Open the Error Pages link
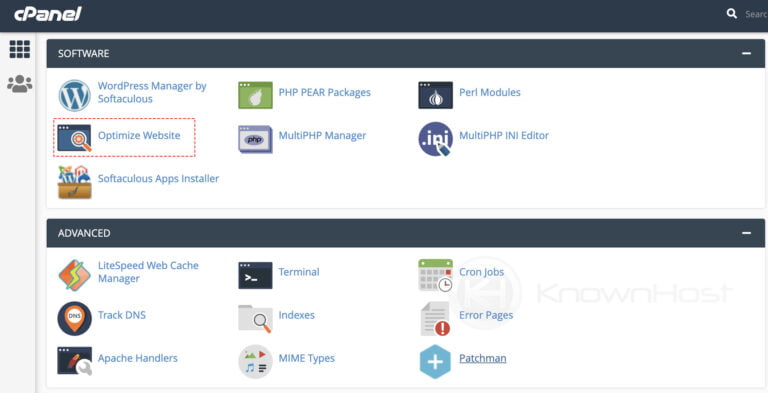The image size is (768, 393). click(x=486, y=315)
